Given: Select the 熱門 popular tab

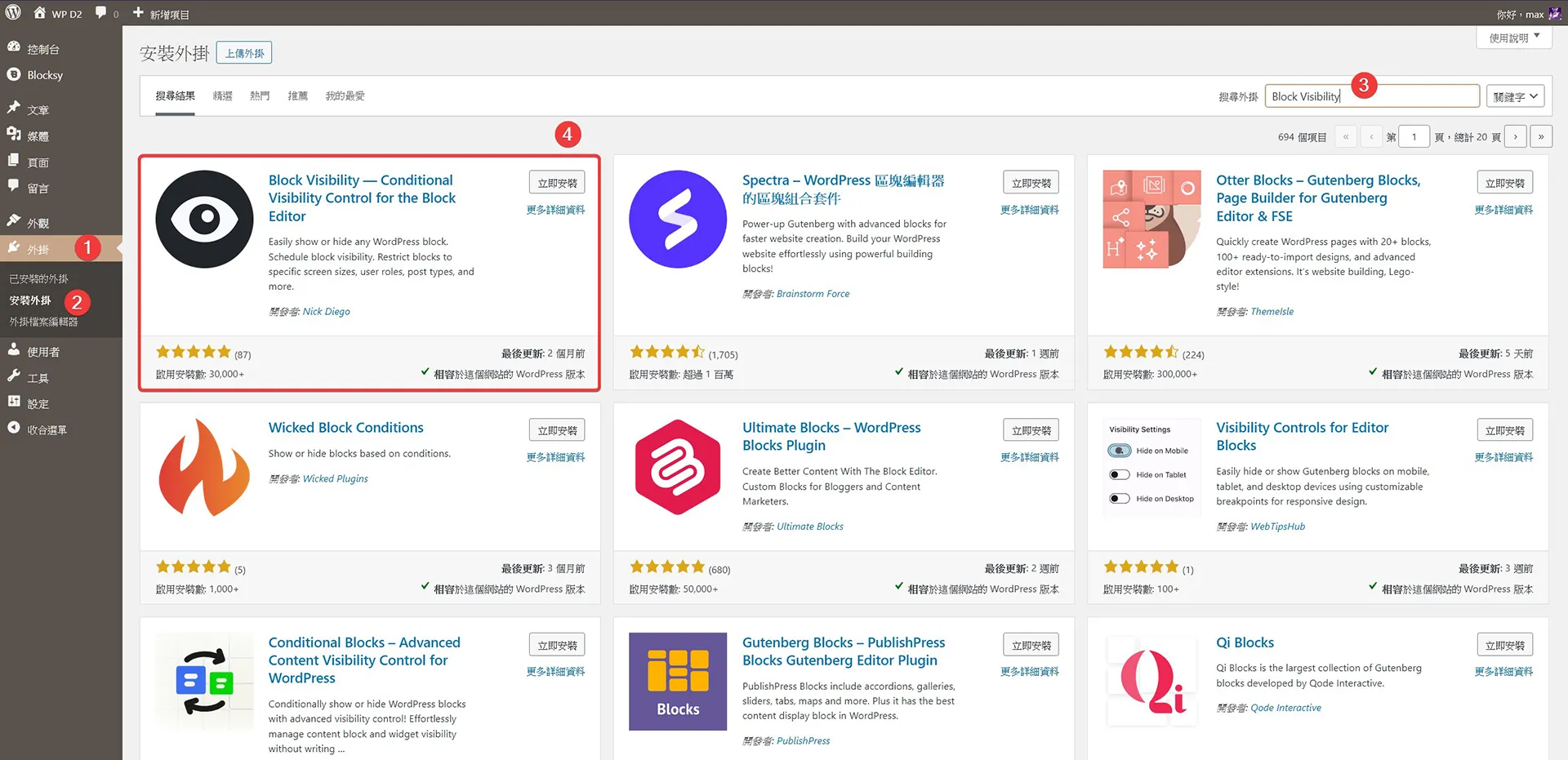Looking at the screenshot, I should click(x=260, y=96).
